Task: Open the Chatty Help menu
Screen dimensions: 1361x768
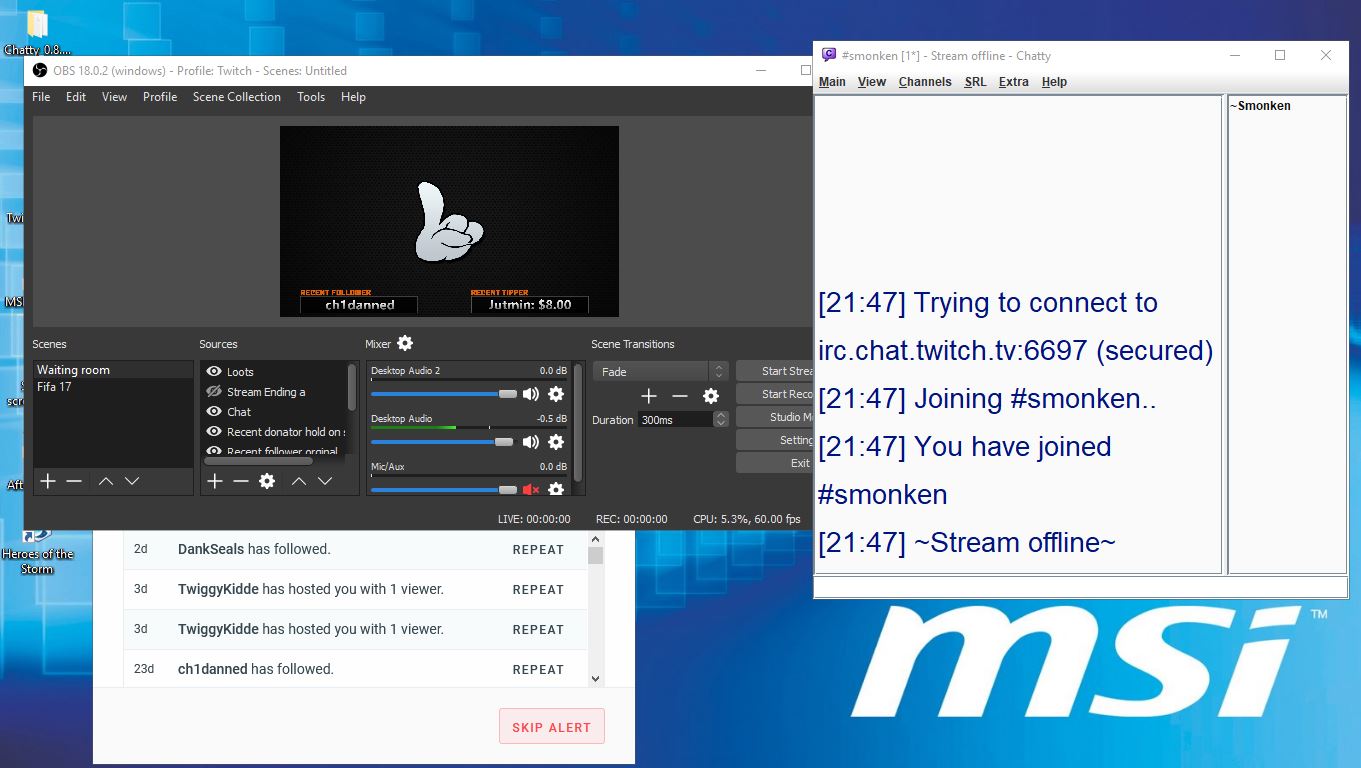Action: [1054, 82]
